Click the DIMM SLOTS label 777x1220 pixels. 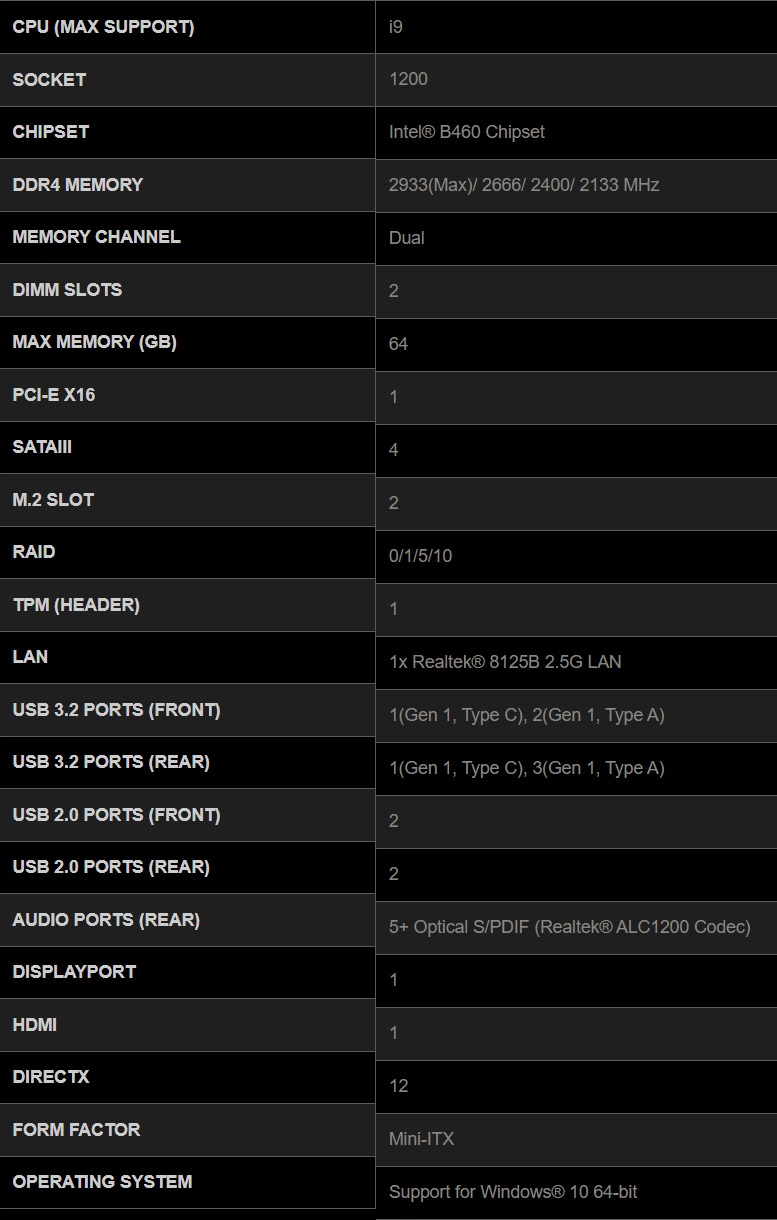point(67,290)
